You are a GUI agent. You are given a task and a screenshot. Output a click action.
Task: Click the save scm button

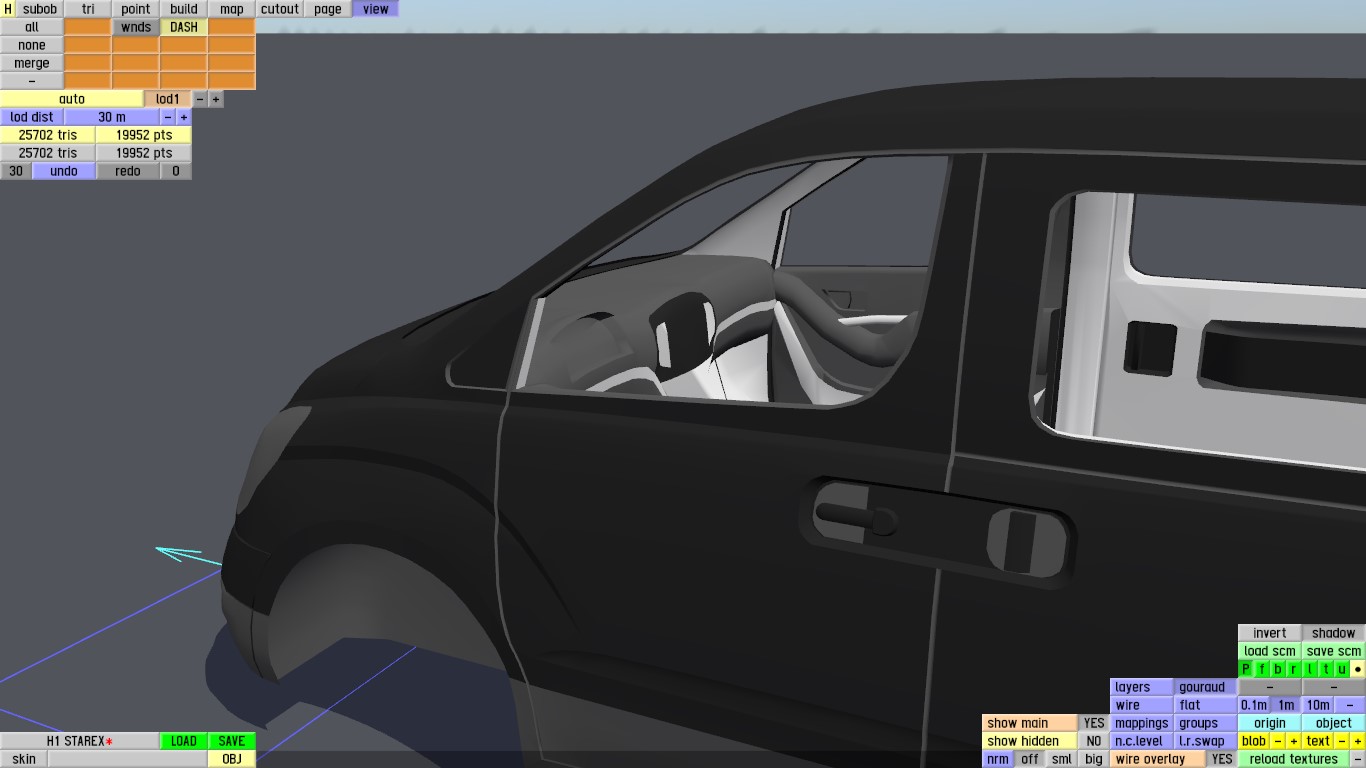point(1334,651)
